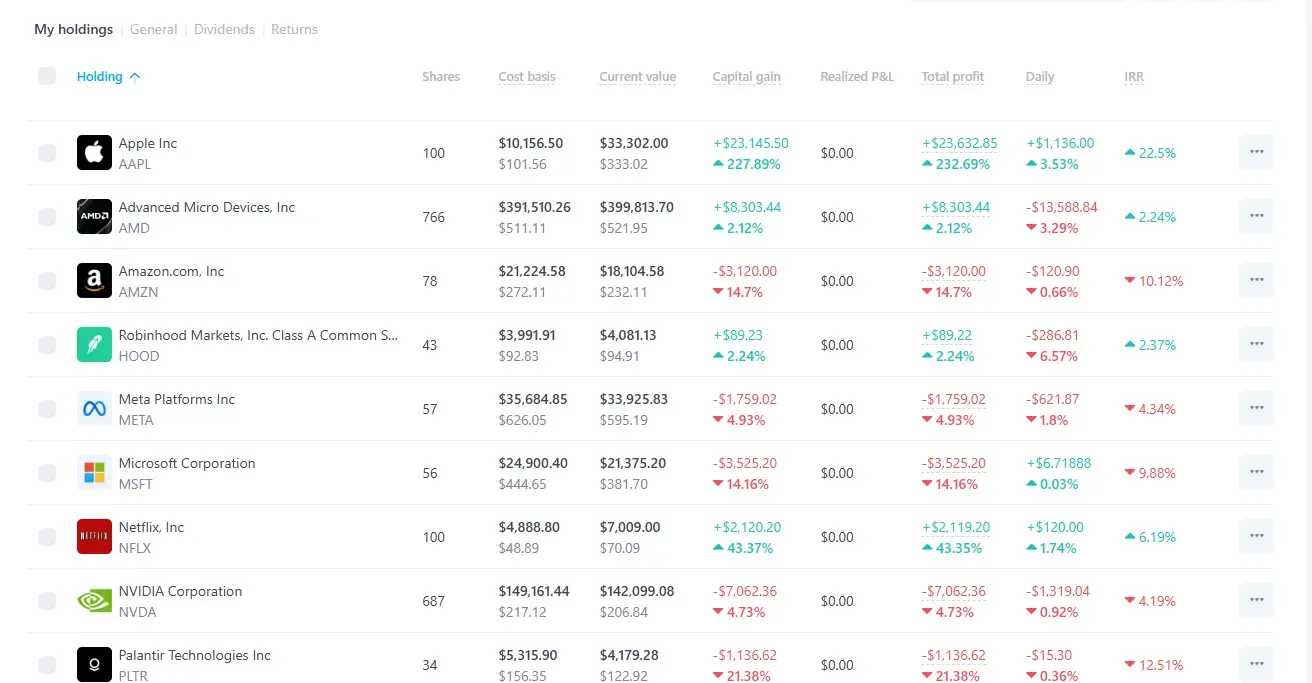Open the three-dot menu for Meta row
This screenshot has width=1312, height=683.
click(1256, 409)
